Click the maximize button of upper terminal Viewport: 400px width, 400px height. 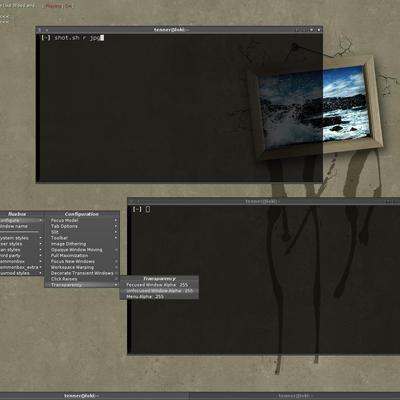312,30
